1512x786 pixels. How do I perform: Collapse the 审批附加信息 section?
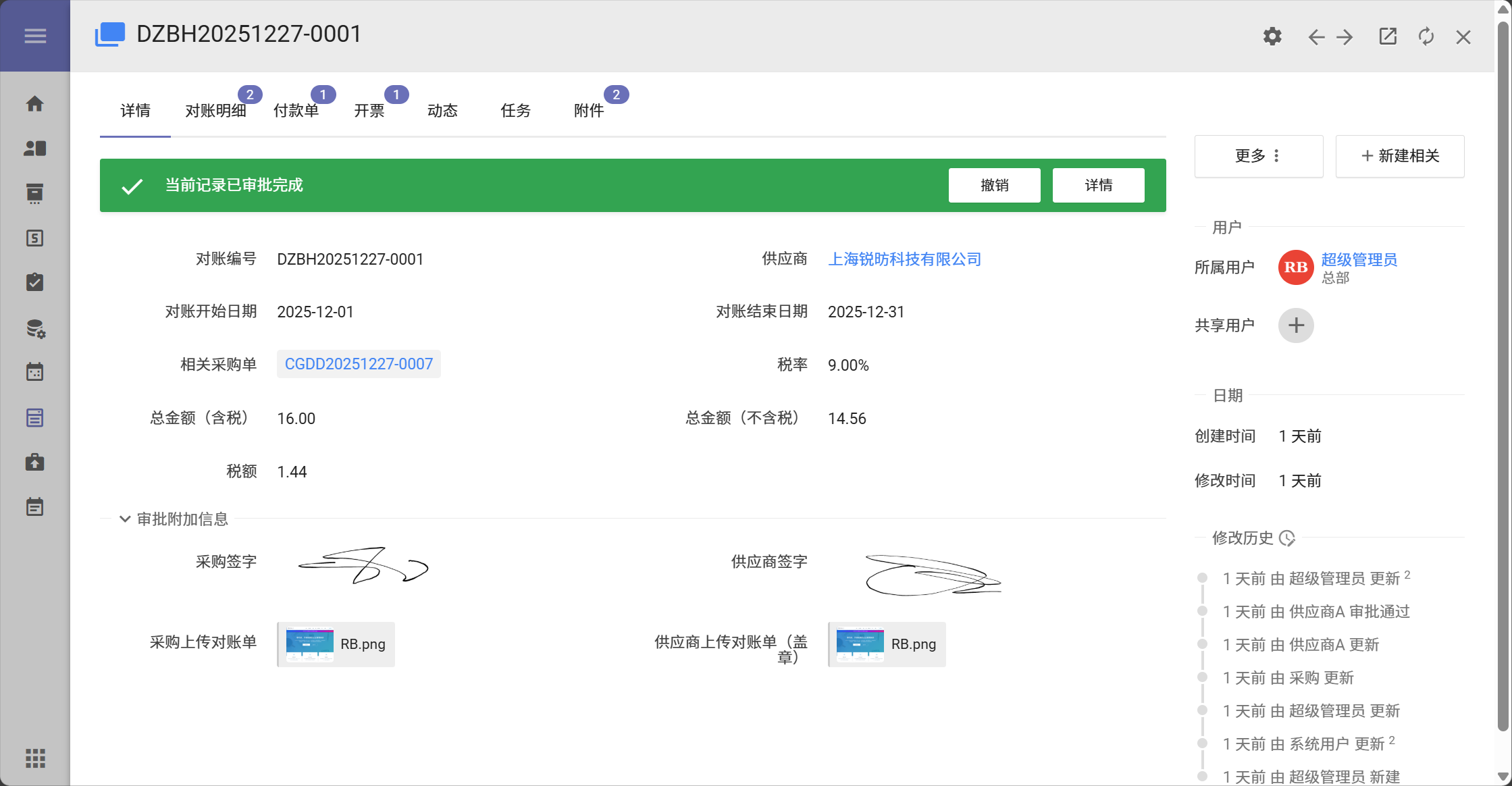tap(125, 519)
